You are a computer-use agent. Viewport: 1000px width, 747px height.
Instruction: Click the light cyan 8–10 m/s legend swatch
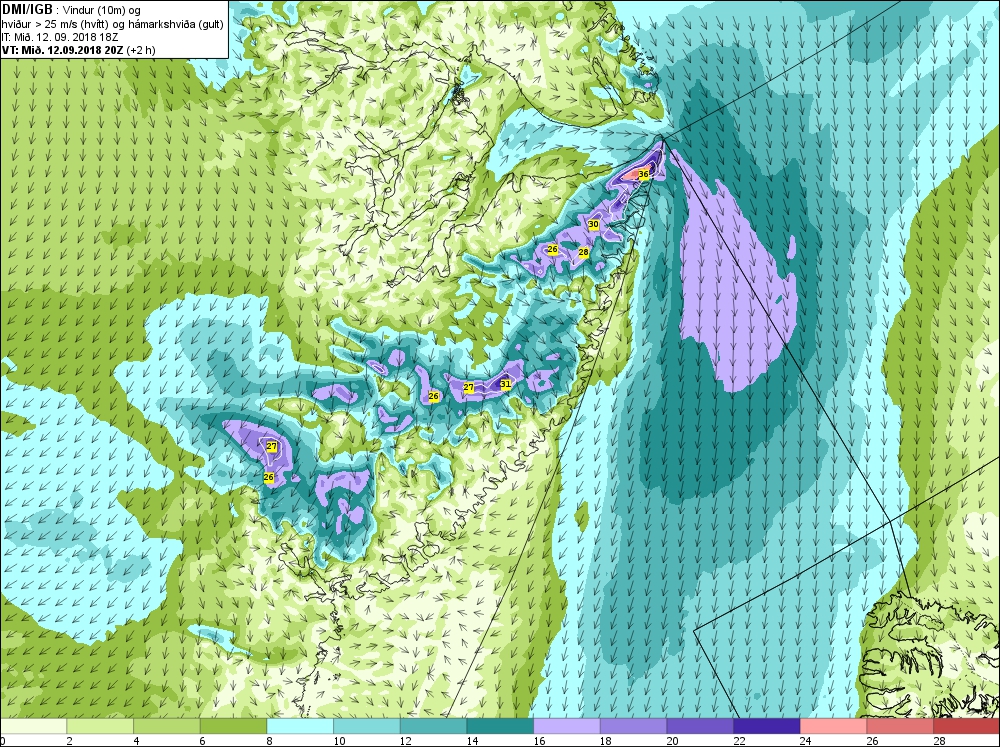(x=300, y=726)
